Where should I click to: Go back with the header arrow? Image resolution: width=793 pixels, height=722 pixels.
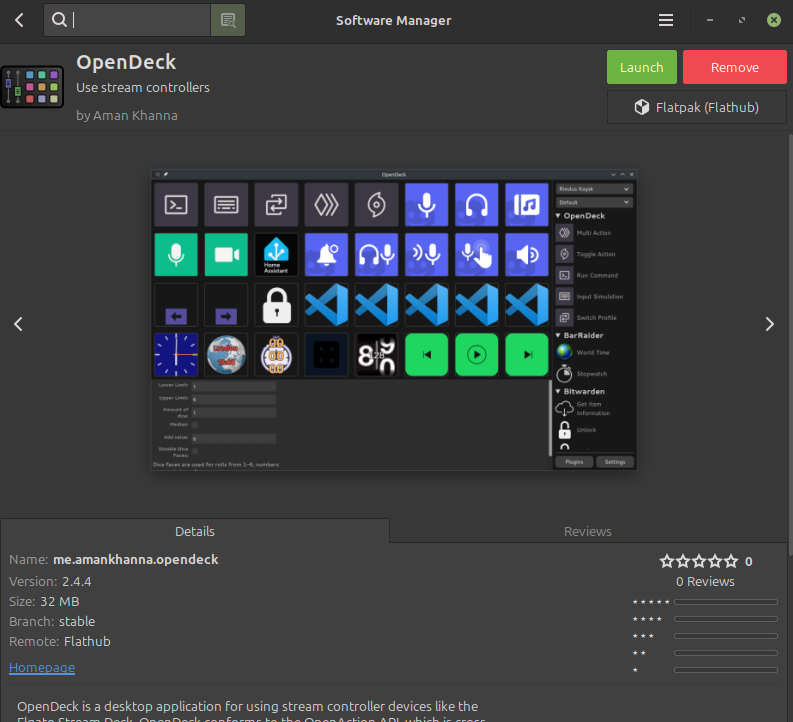point(19,20)
